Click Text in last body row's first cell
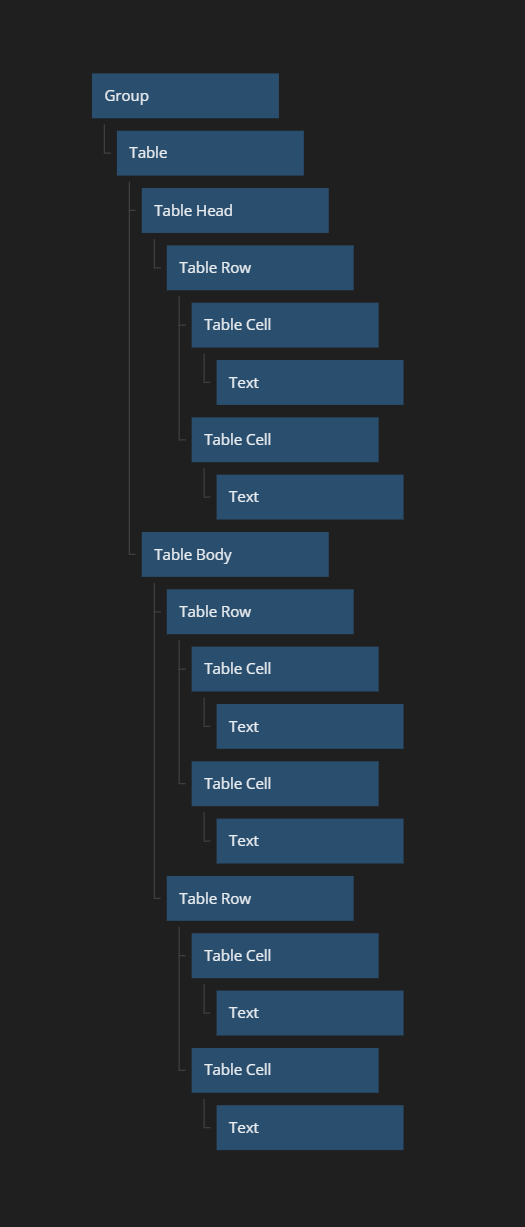 tap(310, 1013)
